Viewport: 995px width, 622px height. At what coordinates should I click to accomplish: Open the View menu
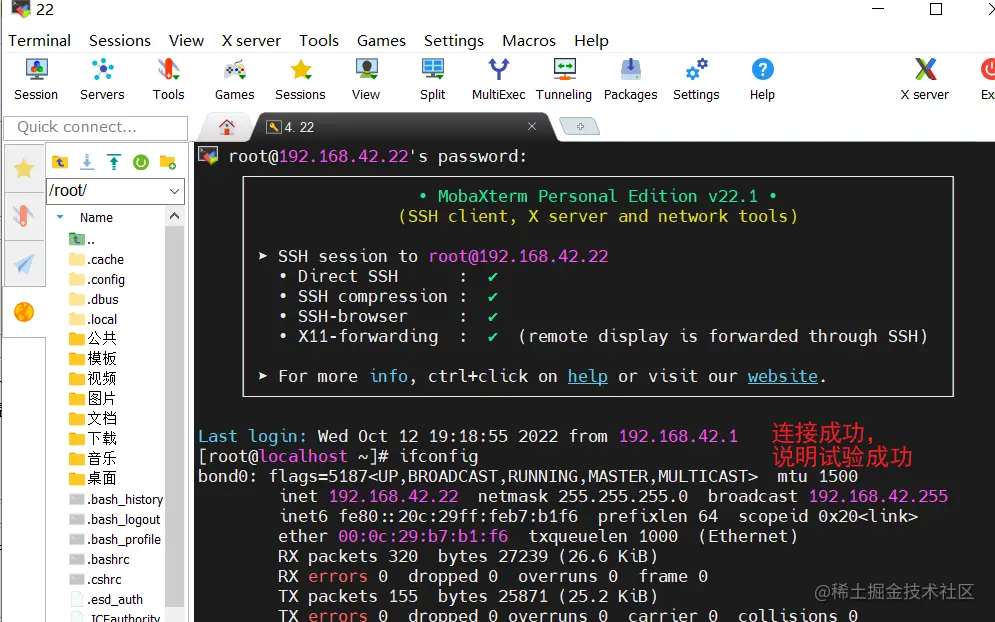186,41
